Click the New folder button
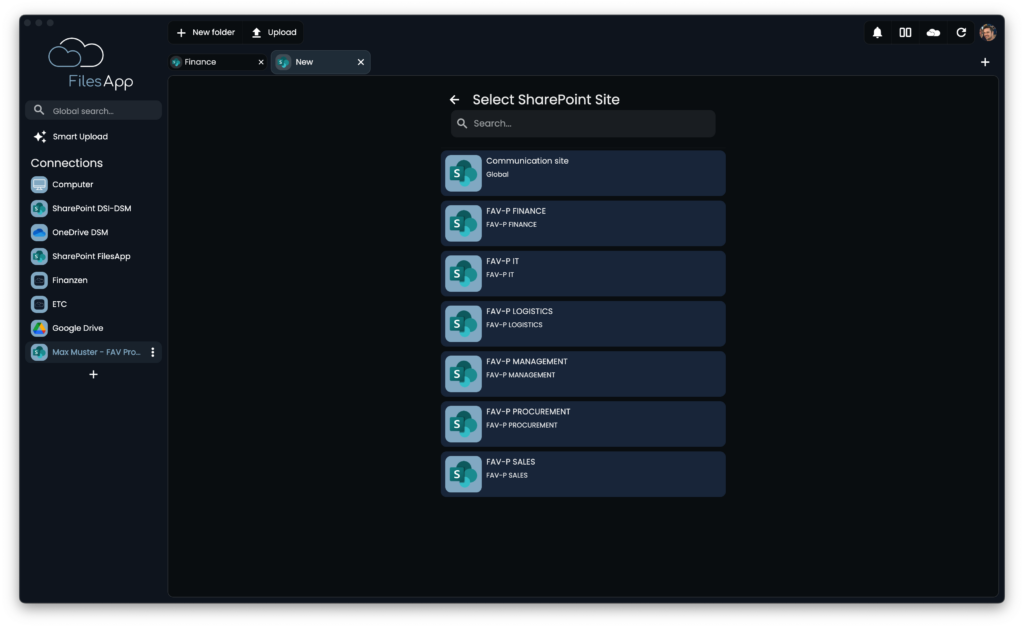1024x627 pixels. pyautogui.click(x=206, y=33)
